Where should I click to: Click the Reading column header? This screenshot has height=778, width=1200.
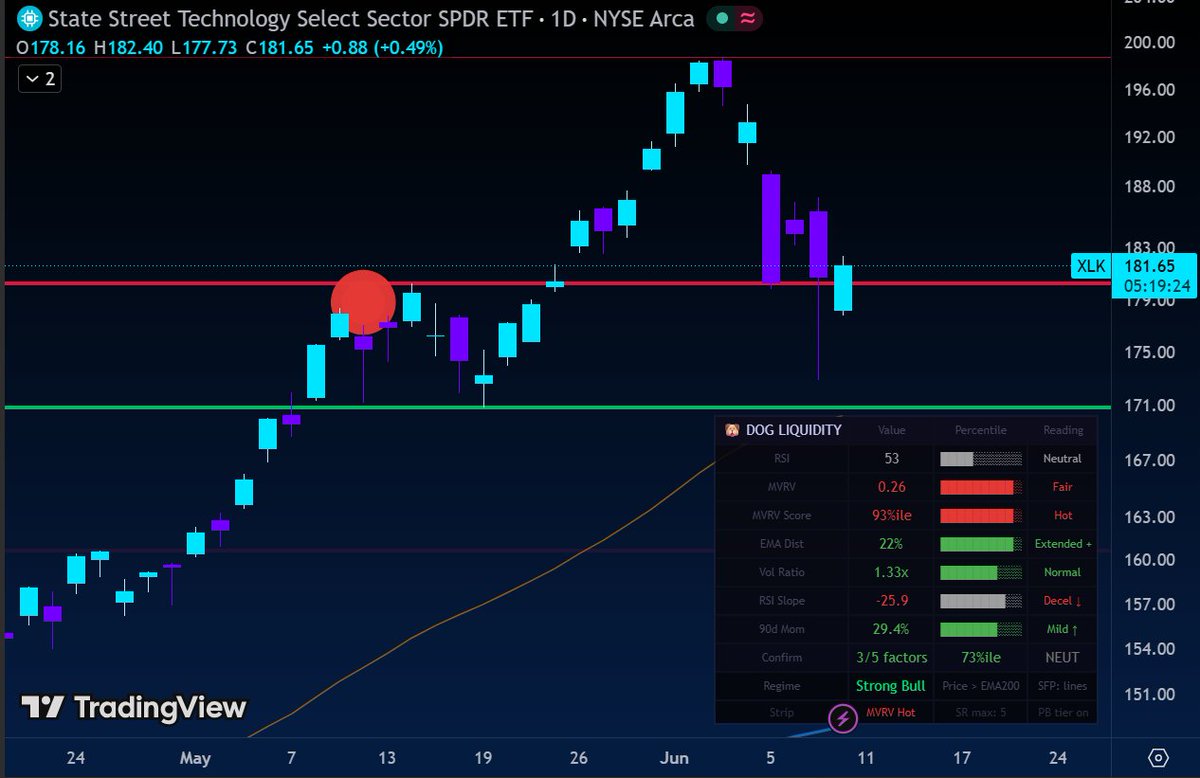coord(1063,430)
